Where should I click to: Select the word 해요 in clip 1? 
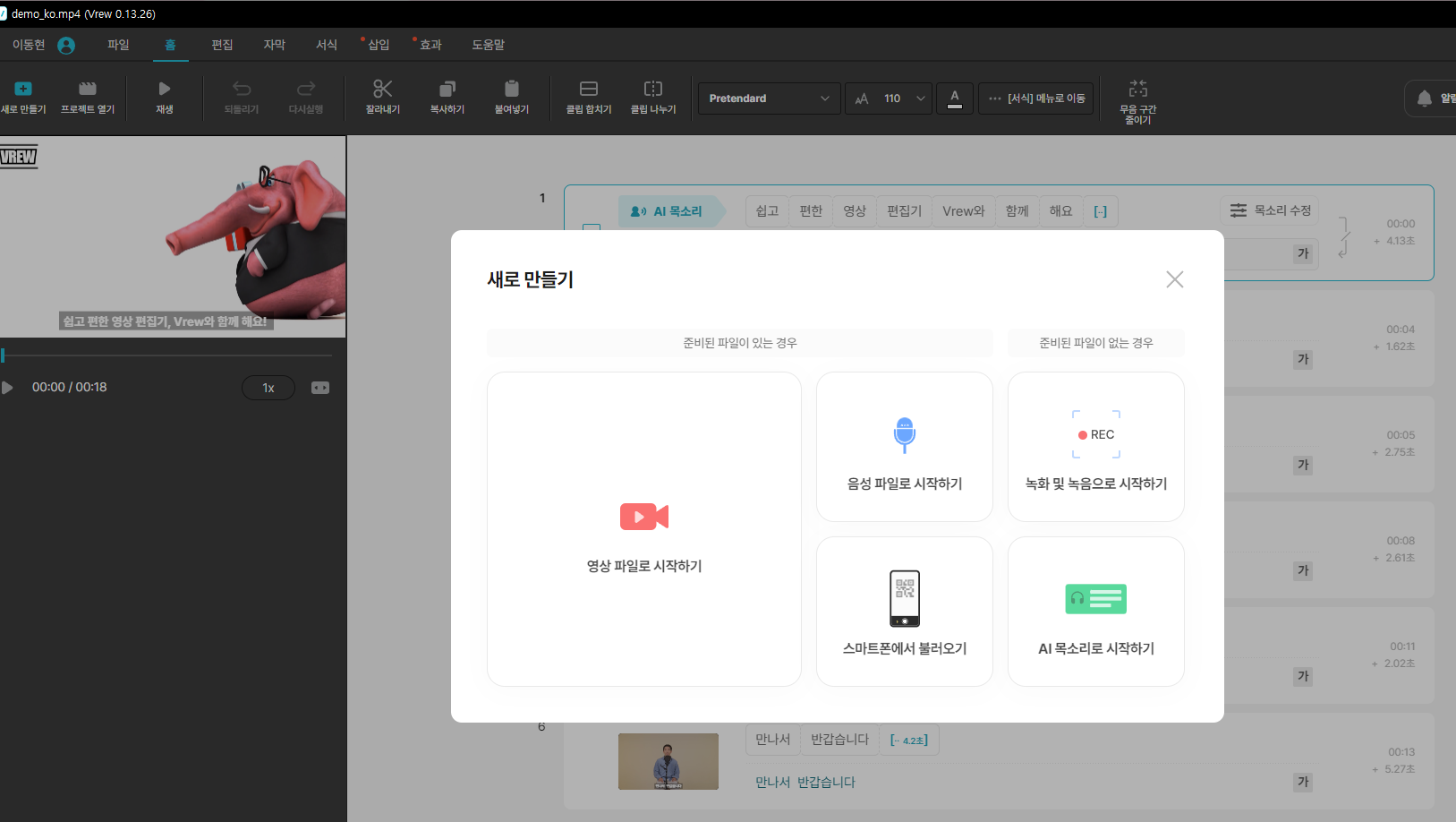1060,211
